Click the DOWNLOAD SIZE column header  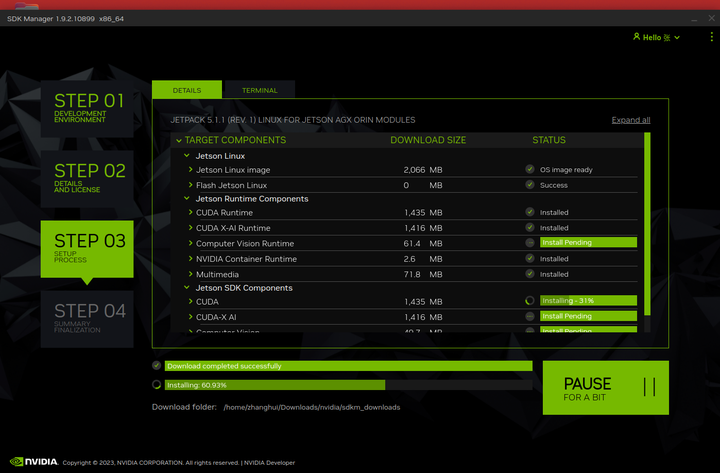point(428,140)
